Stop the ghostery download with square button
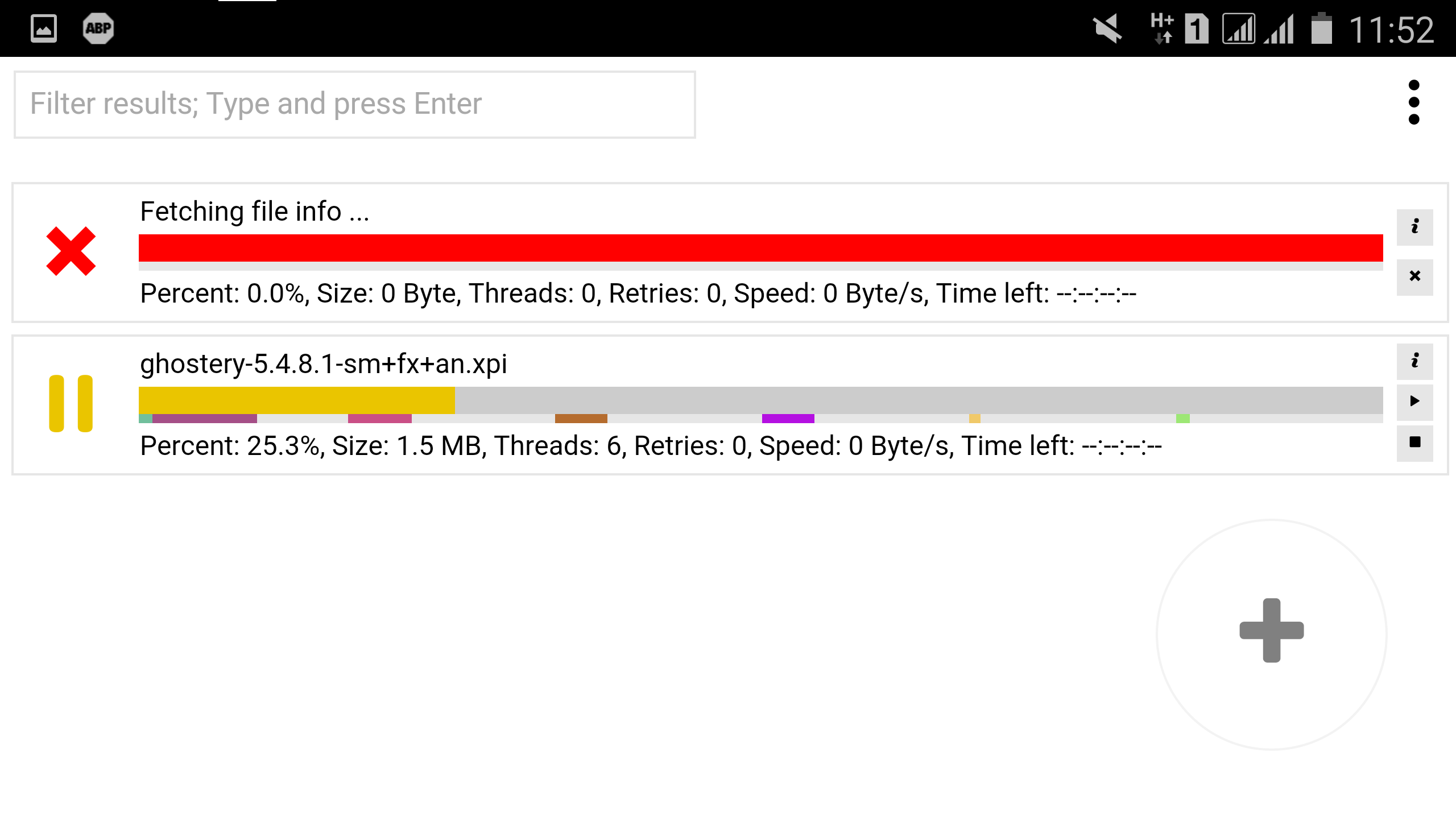 tap(1415, 443)
